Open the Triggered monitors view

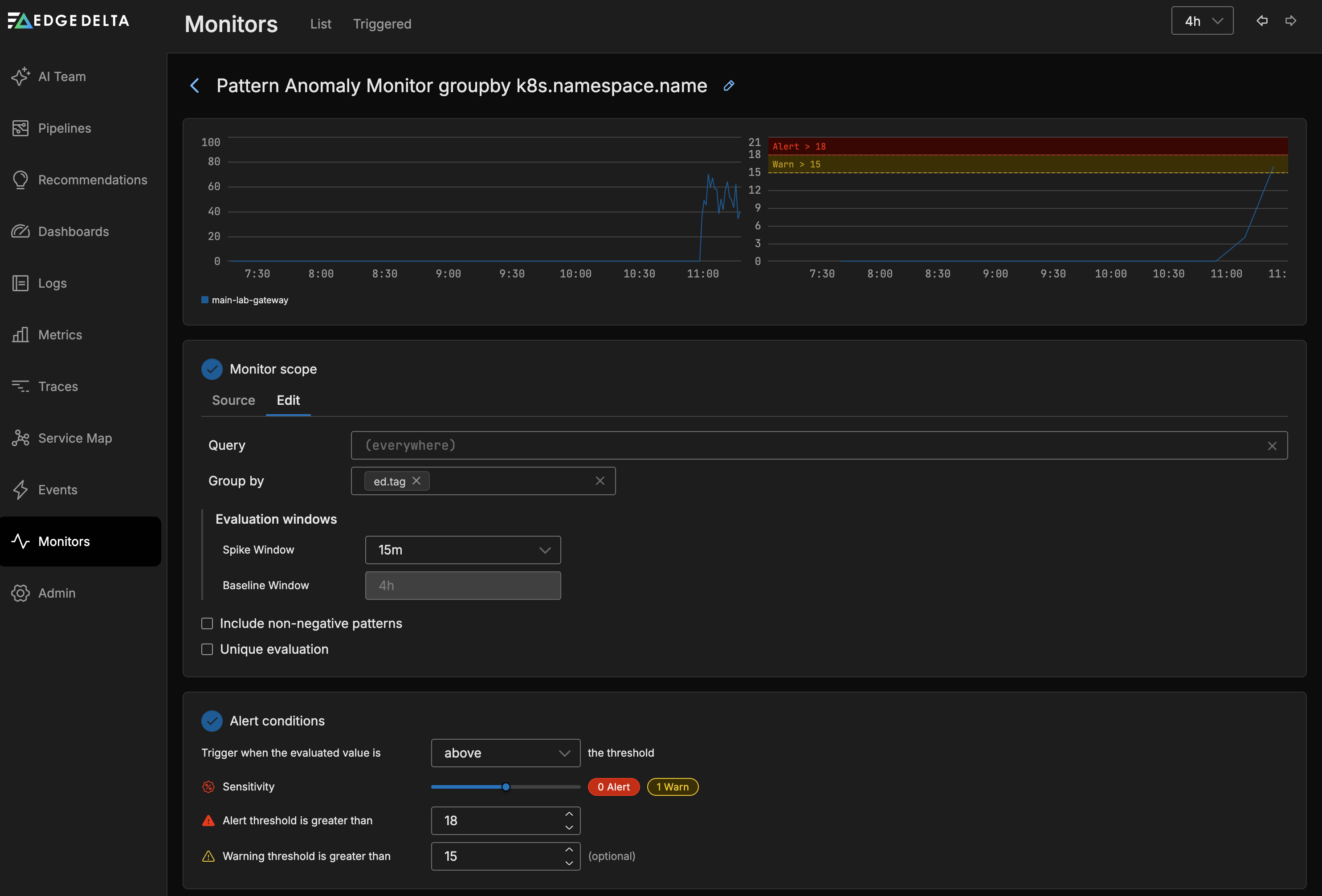382,24
